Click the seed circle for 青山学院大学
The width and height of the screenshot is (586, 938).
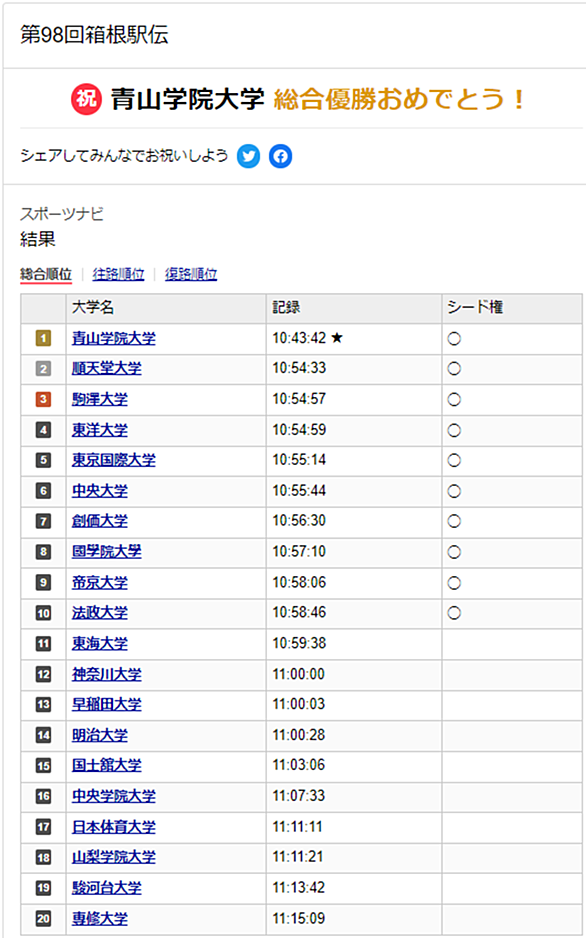pos(454,339)
